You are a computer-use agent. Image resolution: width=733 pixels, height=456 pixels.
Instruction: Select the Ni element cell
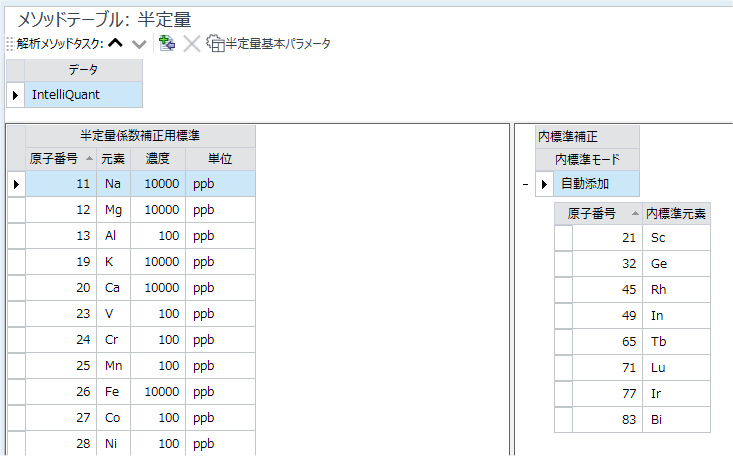point(113,443)
